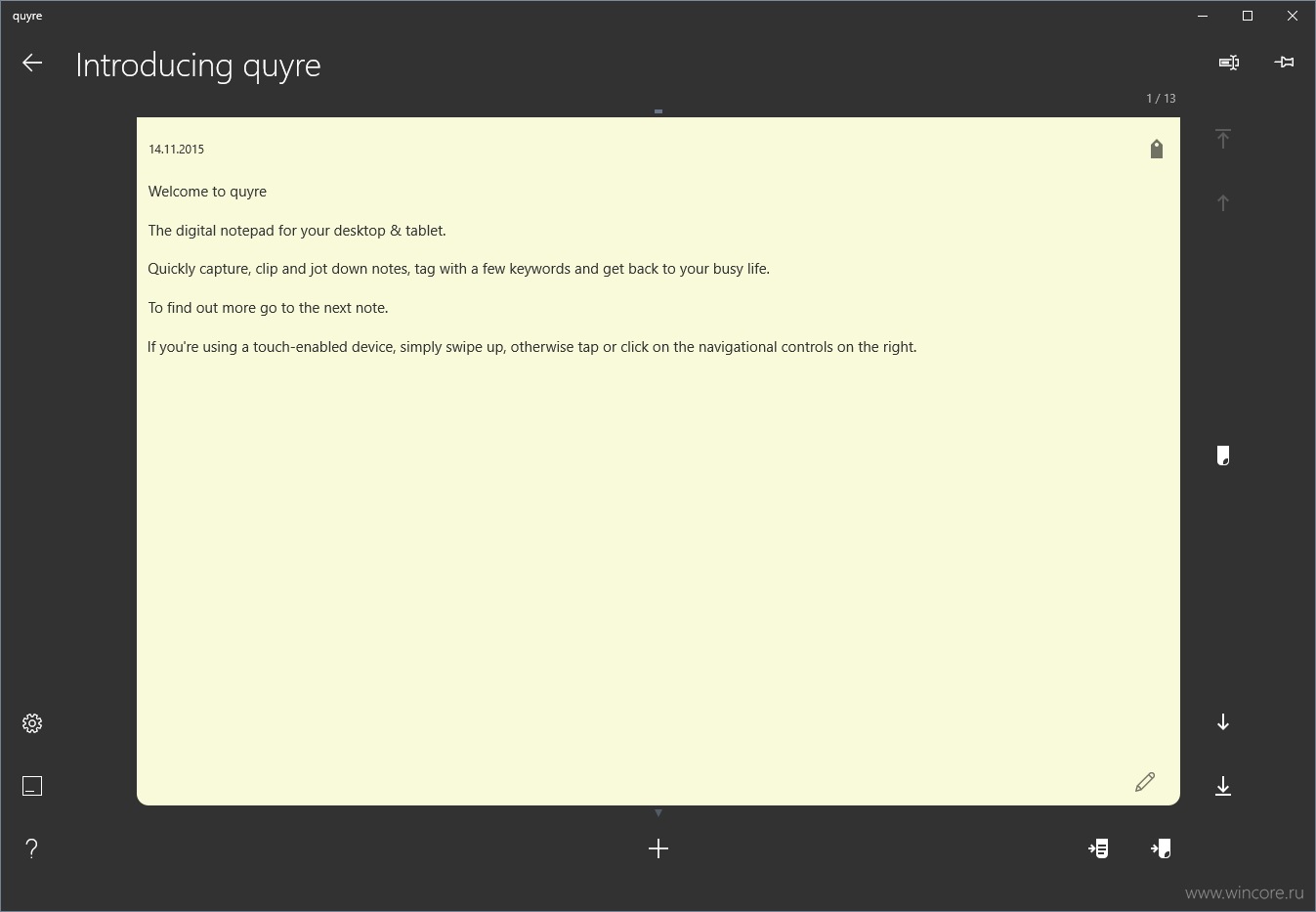
Task: Click the rename notebook icon in header
Action: point(1229,63)
